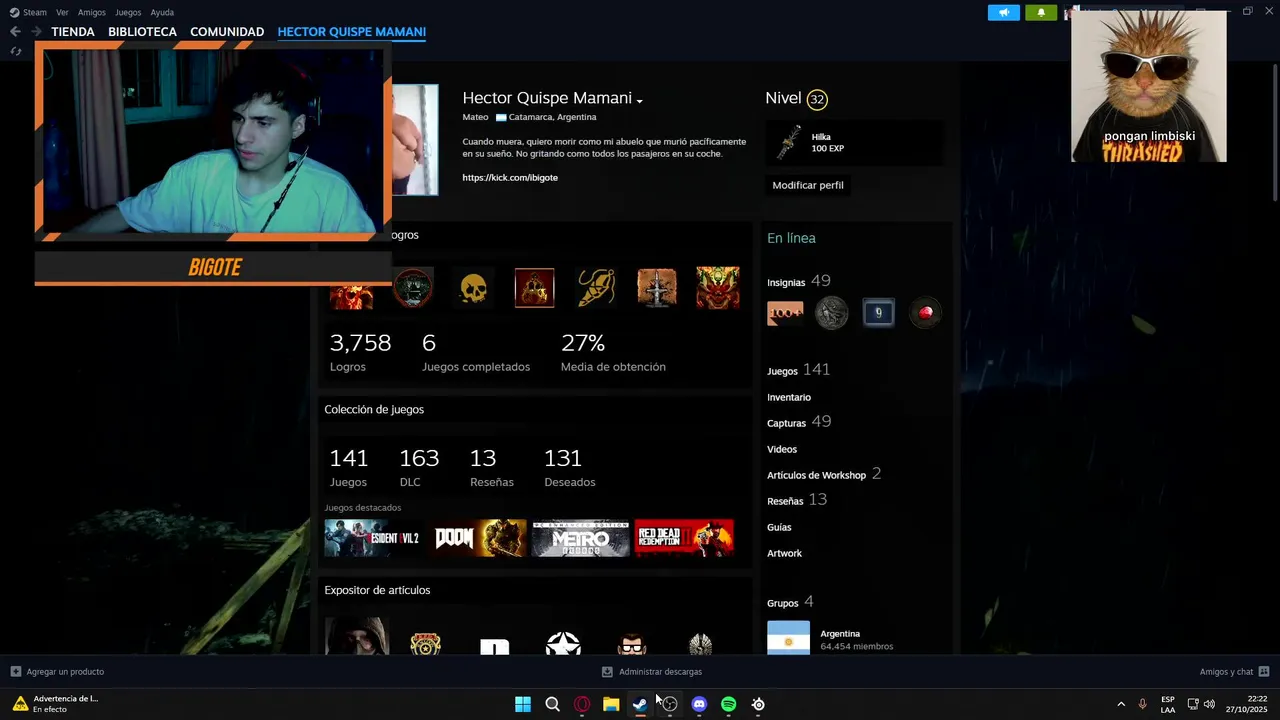Viewport: 1280px width, 720px height.
Task: Launch Opera GX from taskbar
Action: coord(582,704)
